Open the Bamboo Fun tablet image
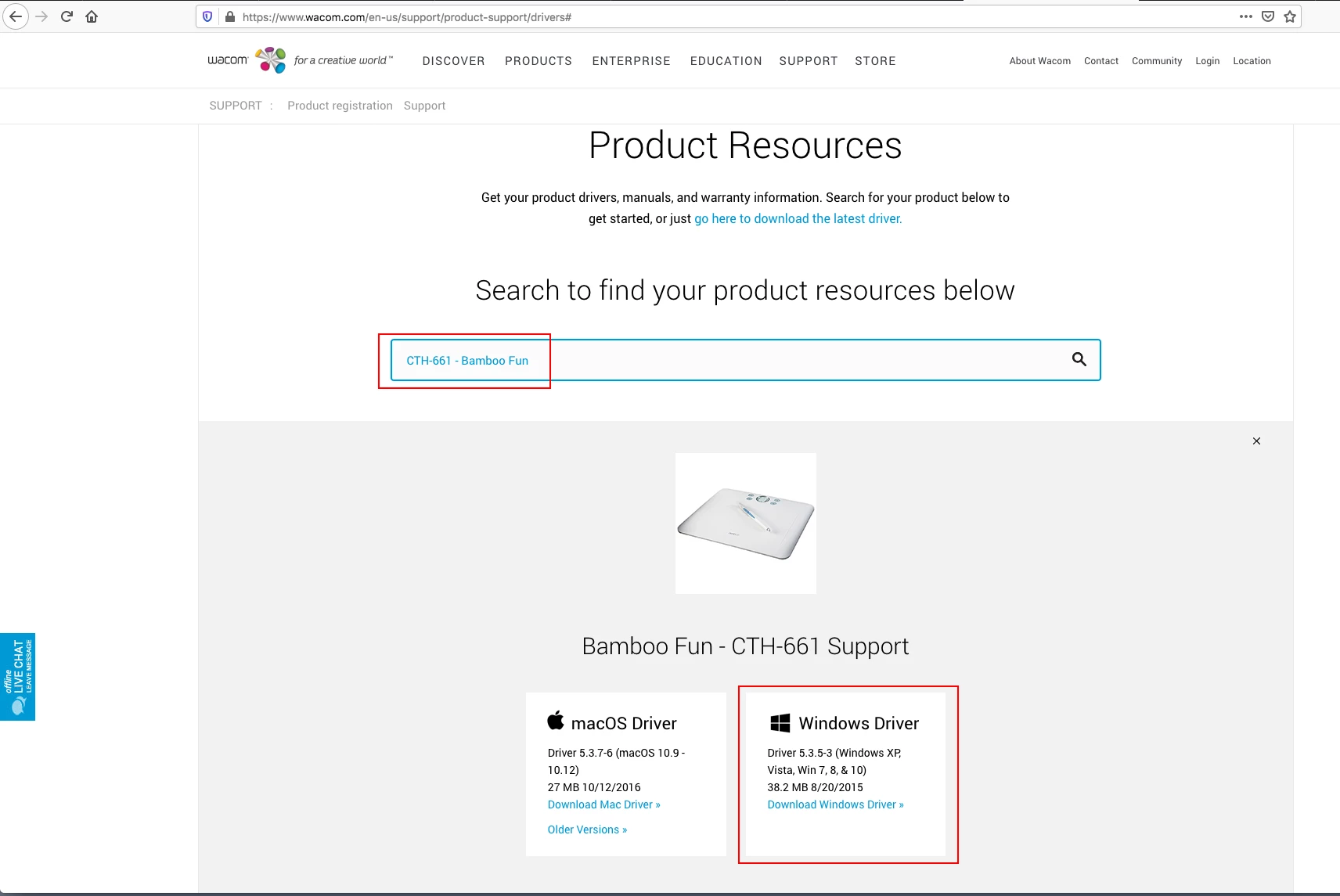Image resolution: width=1340 pixels, height=896 pixels. tap(746, 524)
